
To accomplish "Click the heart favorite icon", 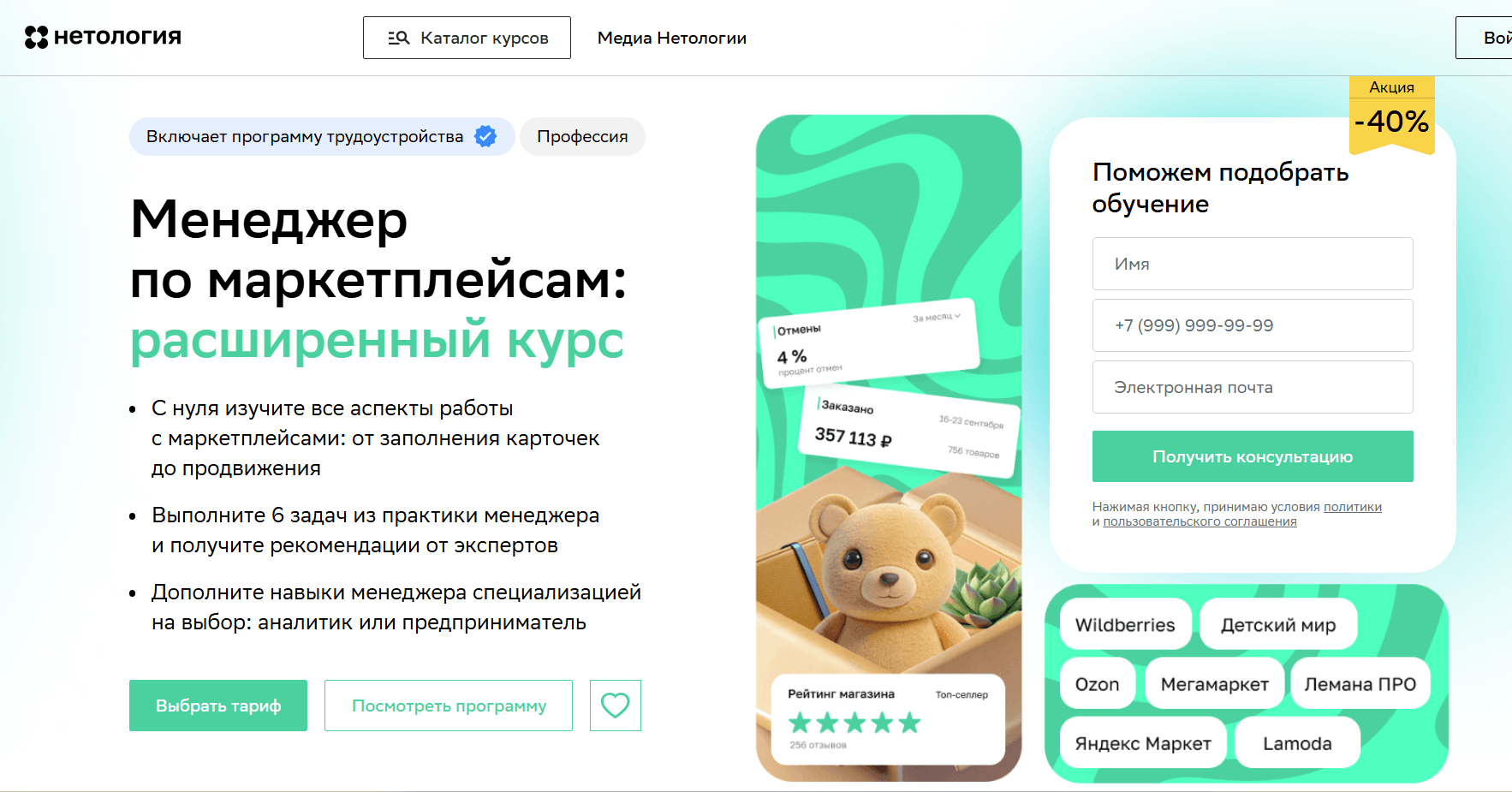I will [x=615, y=706].
